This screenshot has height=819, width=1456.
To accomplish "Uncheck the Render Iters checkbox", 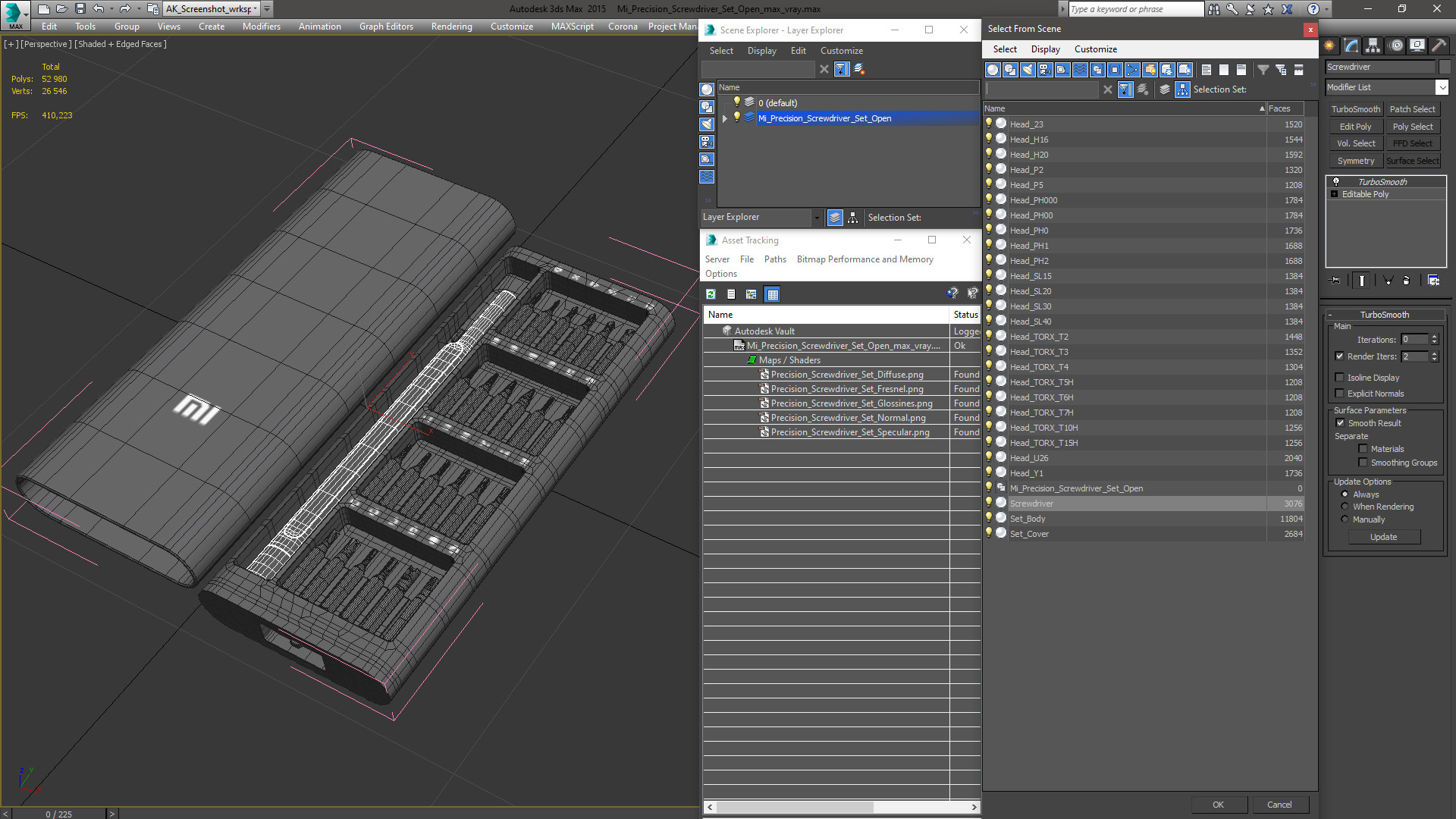I will [x=1339, y=356].
